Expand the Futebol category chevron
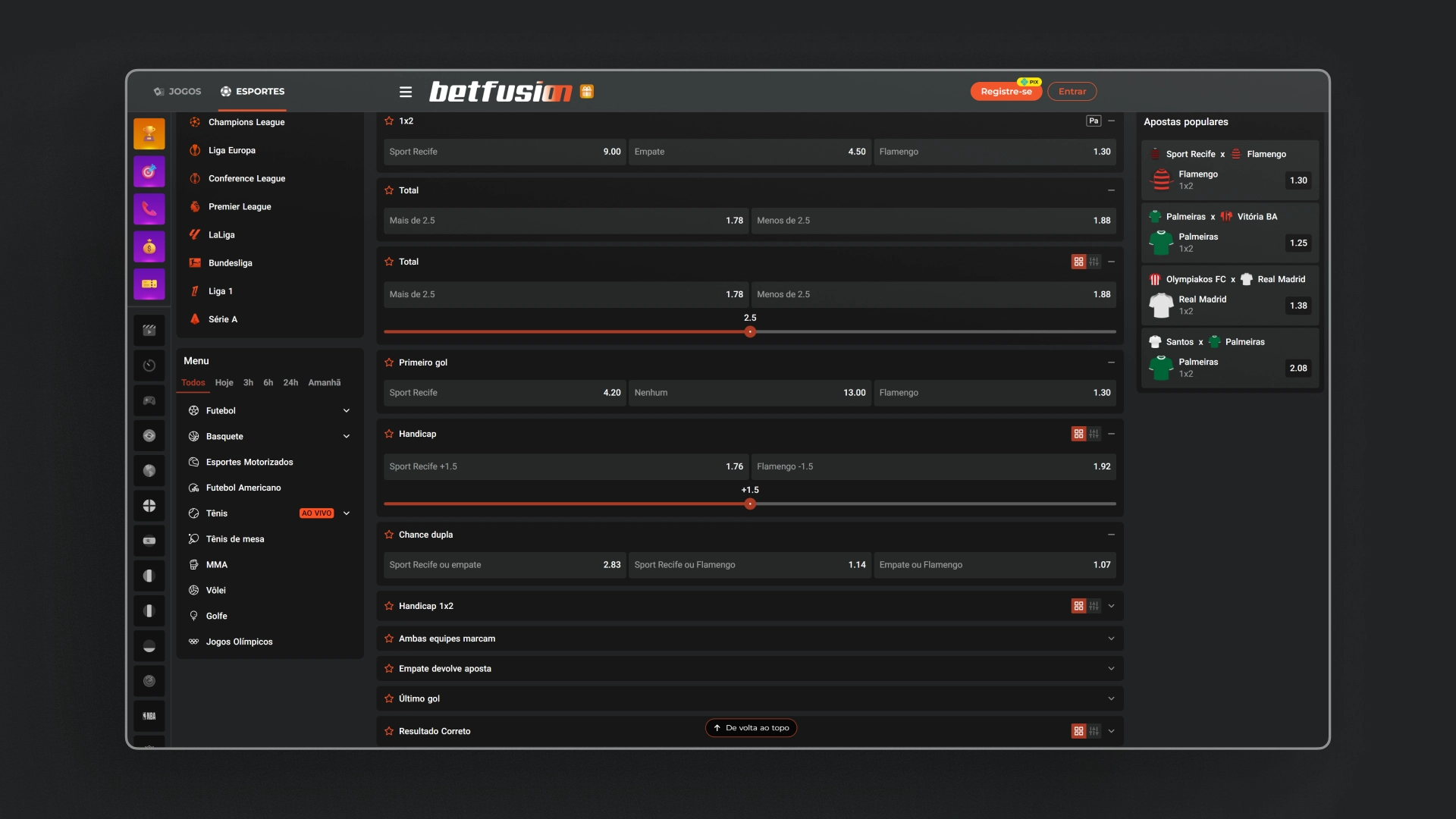The image size is (1456, 819). click(347, 410)
